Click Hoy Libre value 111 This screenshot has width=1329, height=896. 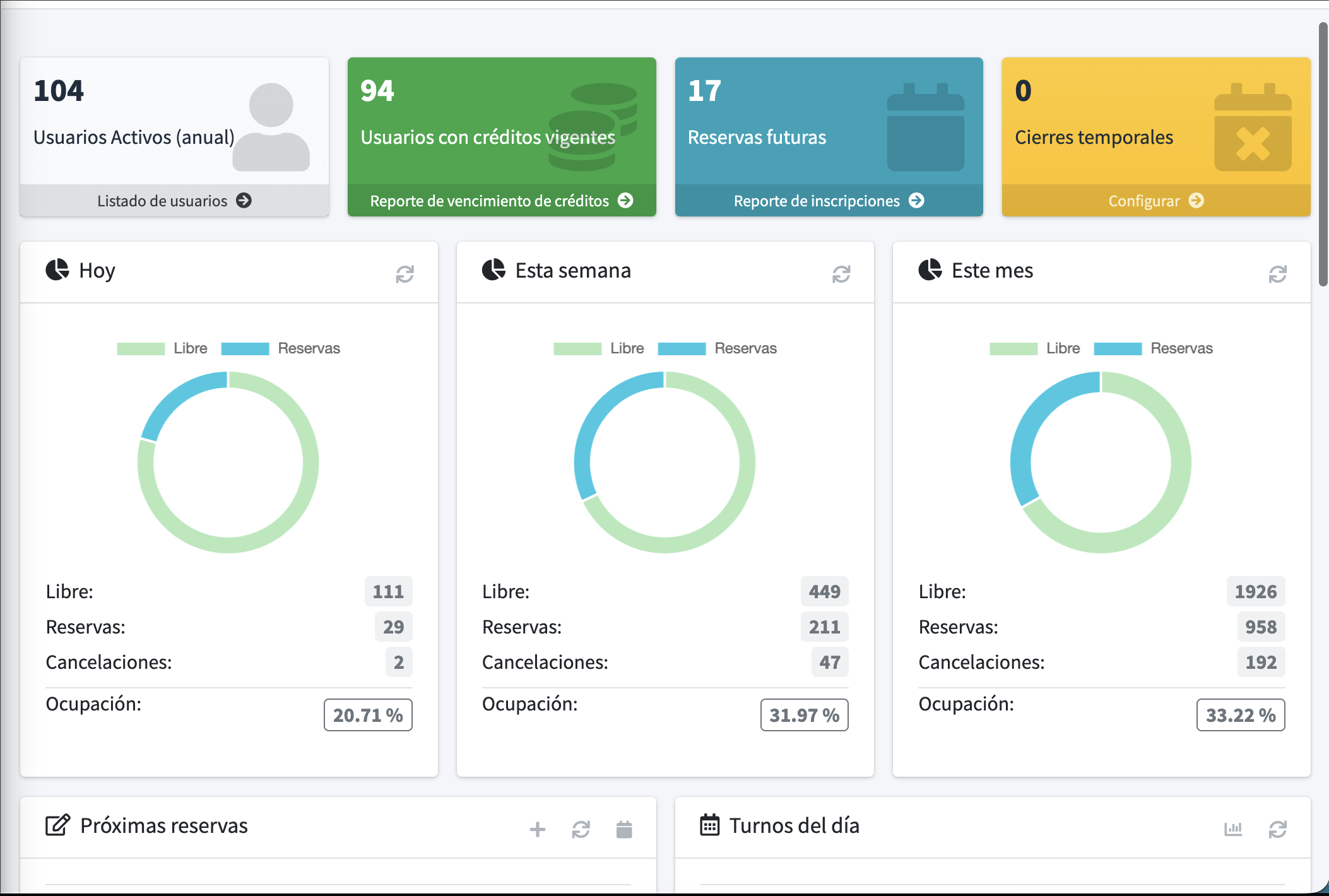[x=388, y=591]
